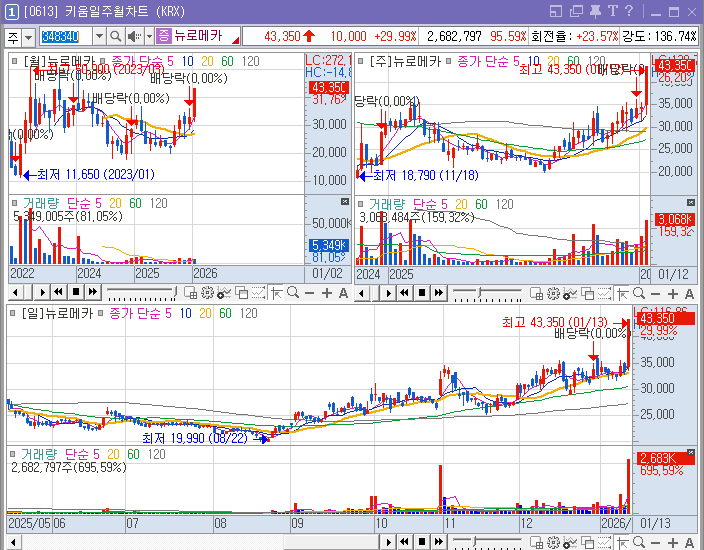Open help question mark icon in title bar
Viewport: 704px width, 550px height.
(629, 11)
